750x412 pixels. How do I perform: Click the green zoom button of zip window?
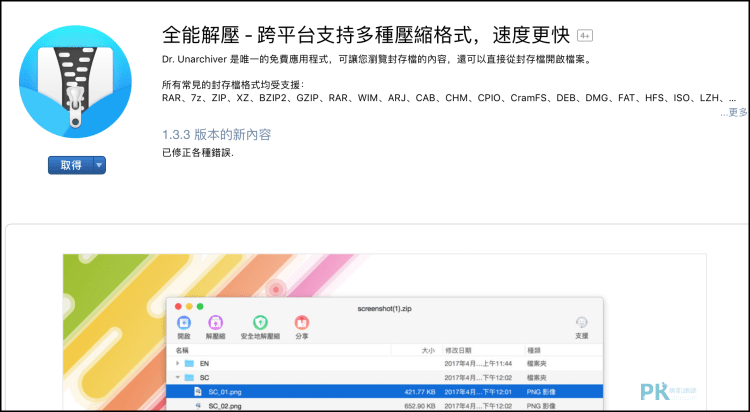tap(200, 307)
